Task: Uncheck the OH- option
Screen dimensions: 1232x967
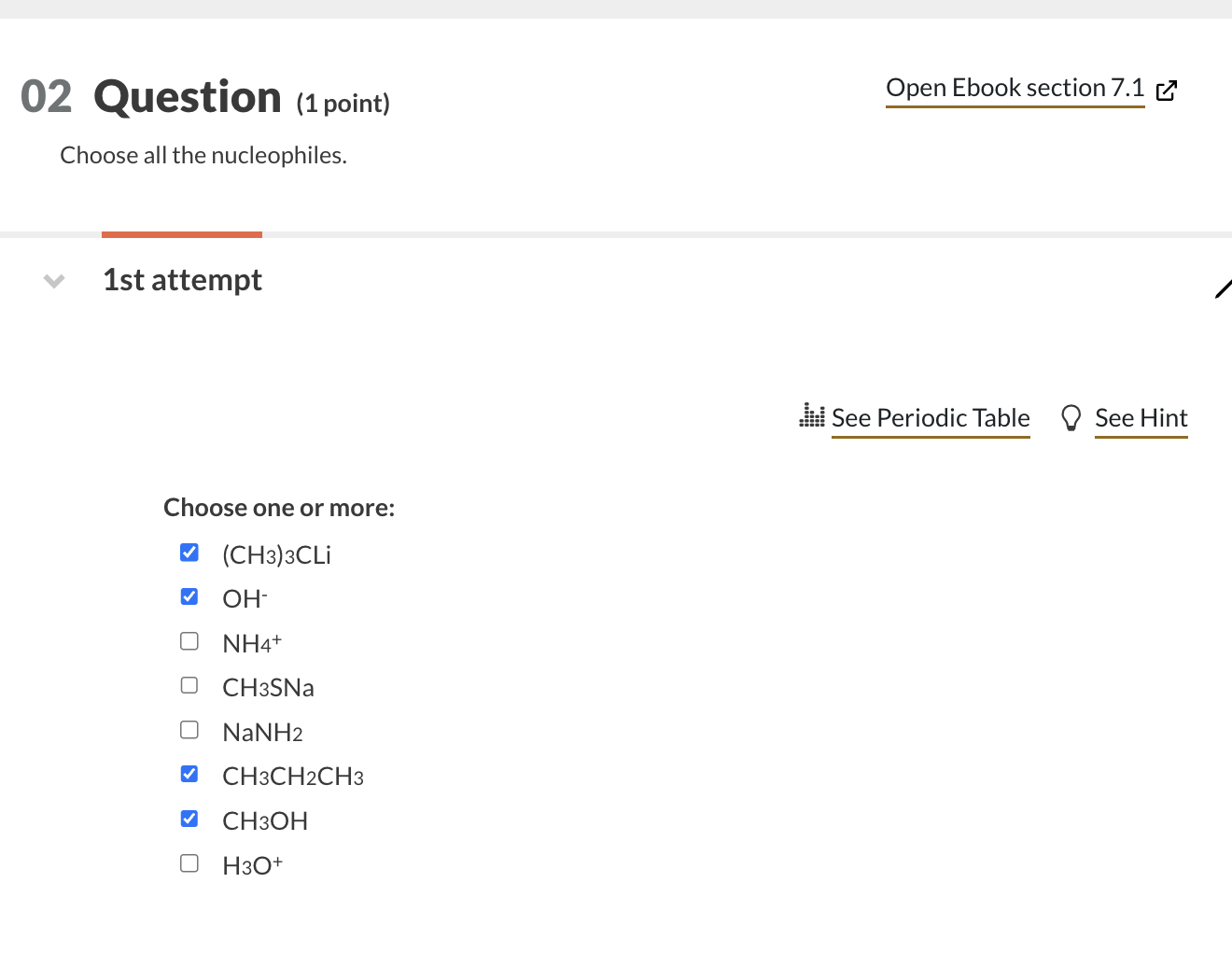Action: 189,596
